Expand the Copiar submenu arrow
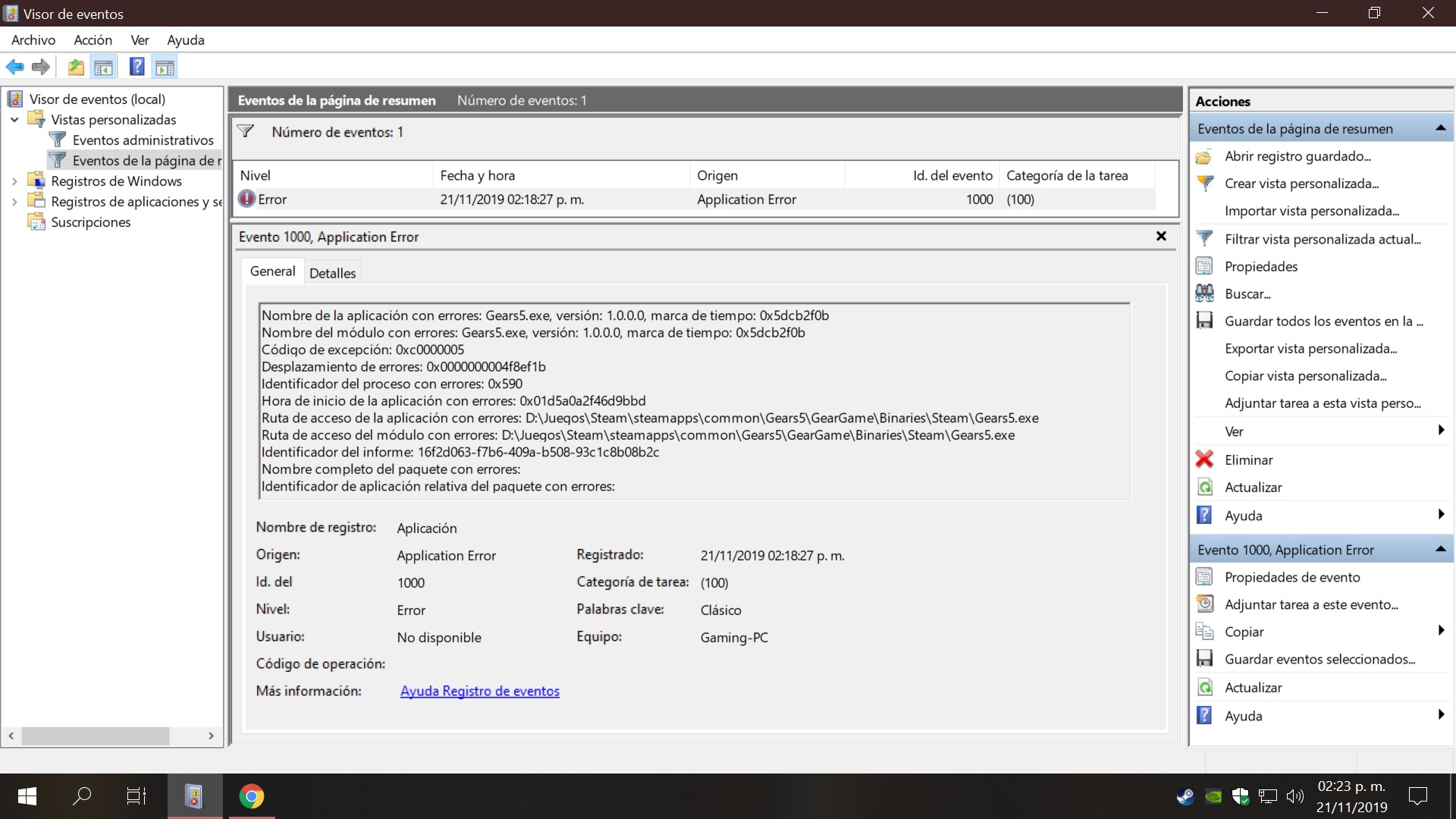Viewport: 1456px width, 819px height. point(1440,631)
